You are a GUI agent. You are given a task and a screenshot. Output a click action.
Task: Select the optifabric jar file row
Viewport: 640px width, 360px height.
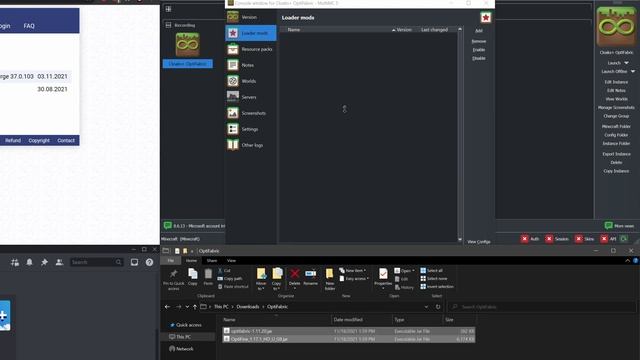(349, 331)
